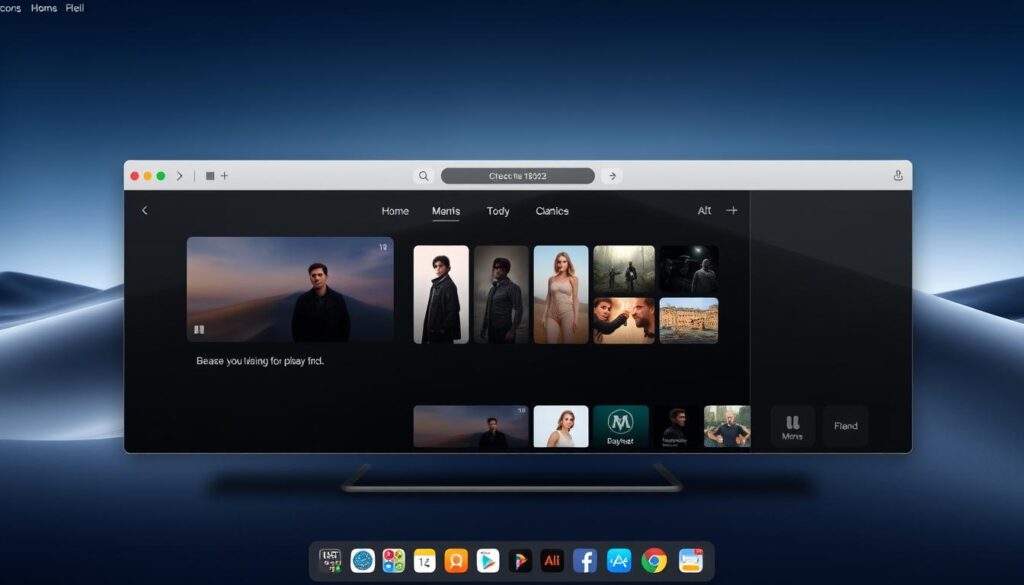Open the orange ring icon in dock
This screenshot has width=1024, height=585.
pyautogui.click(x=456, y=561)
